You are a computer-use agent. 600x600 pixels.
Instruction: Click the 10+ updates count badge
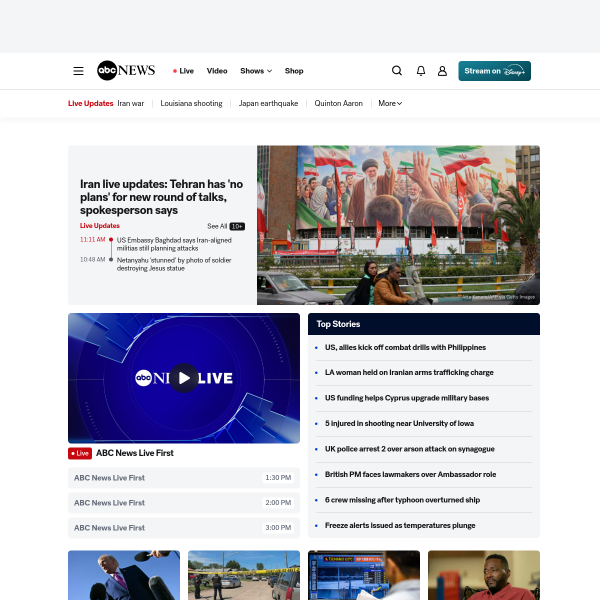237,227
